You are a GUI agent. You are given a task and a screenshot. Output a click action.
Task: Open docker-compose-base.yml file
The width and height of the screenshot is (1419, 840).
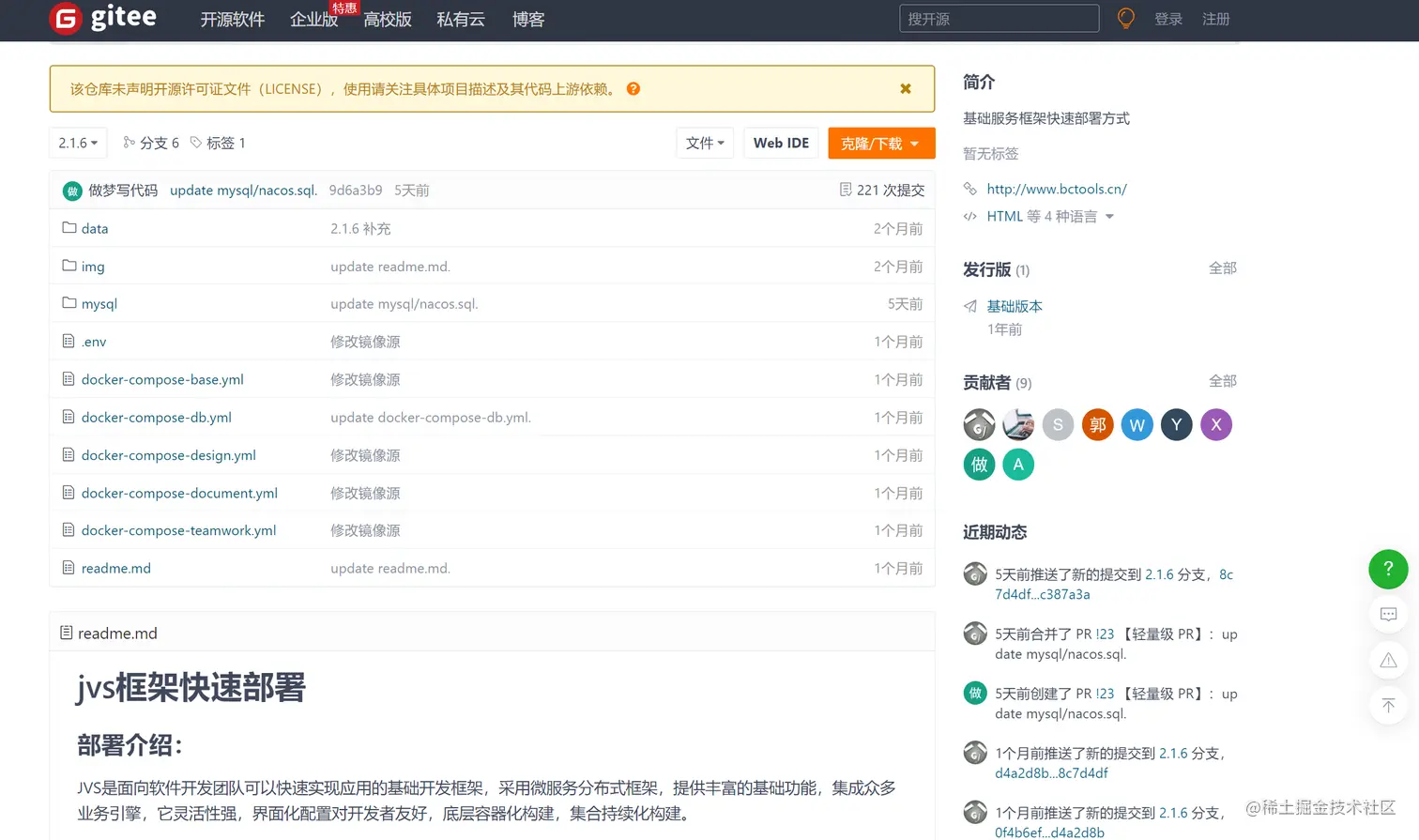point(162,379)
